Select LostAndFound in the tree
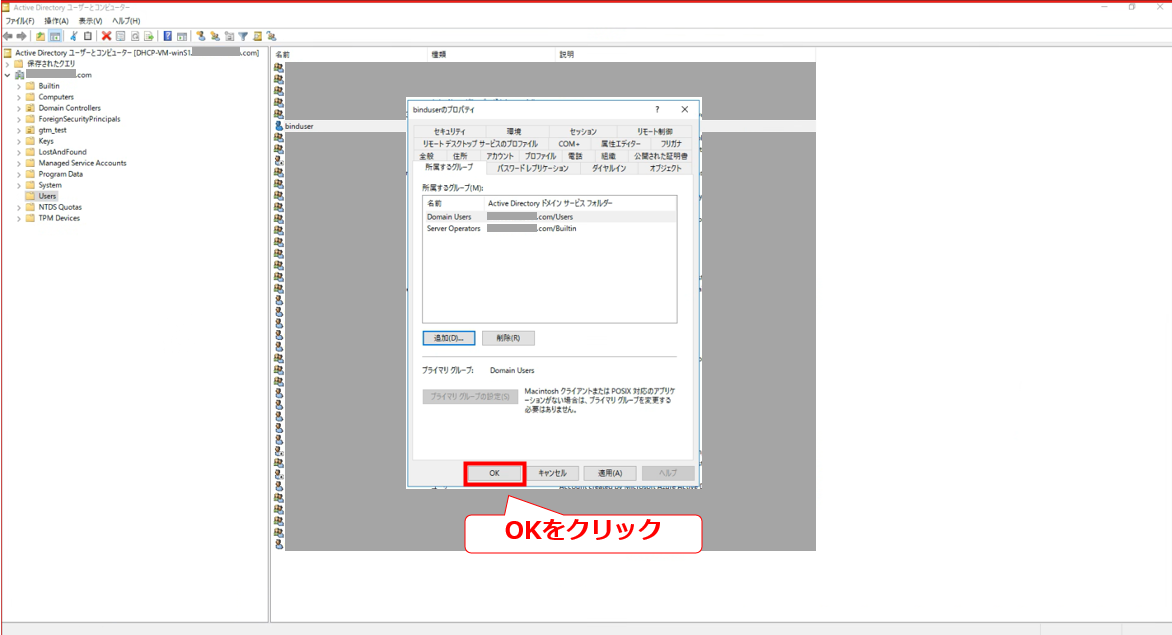This screenshot has height=635, width=1172. [62, 152]
